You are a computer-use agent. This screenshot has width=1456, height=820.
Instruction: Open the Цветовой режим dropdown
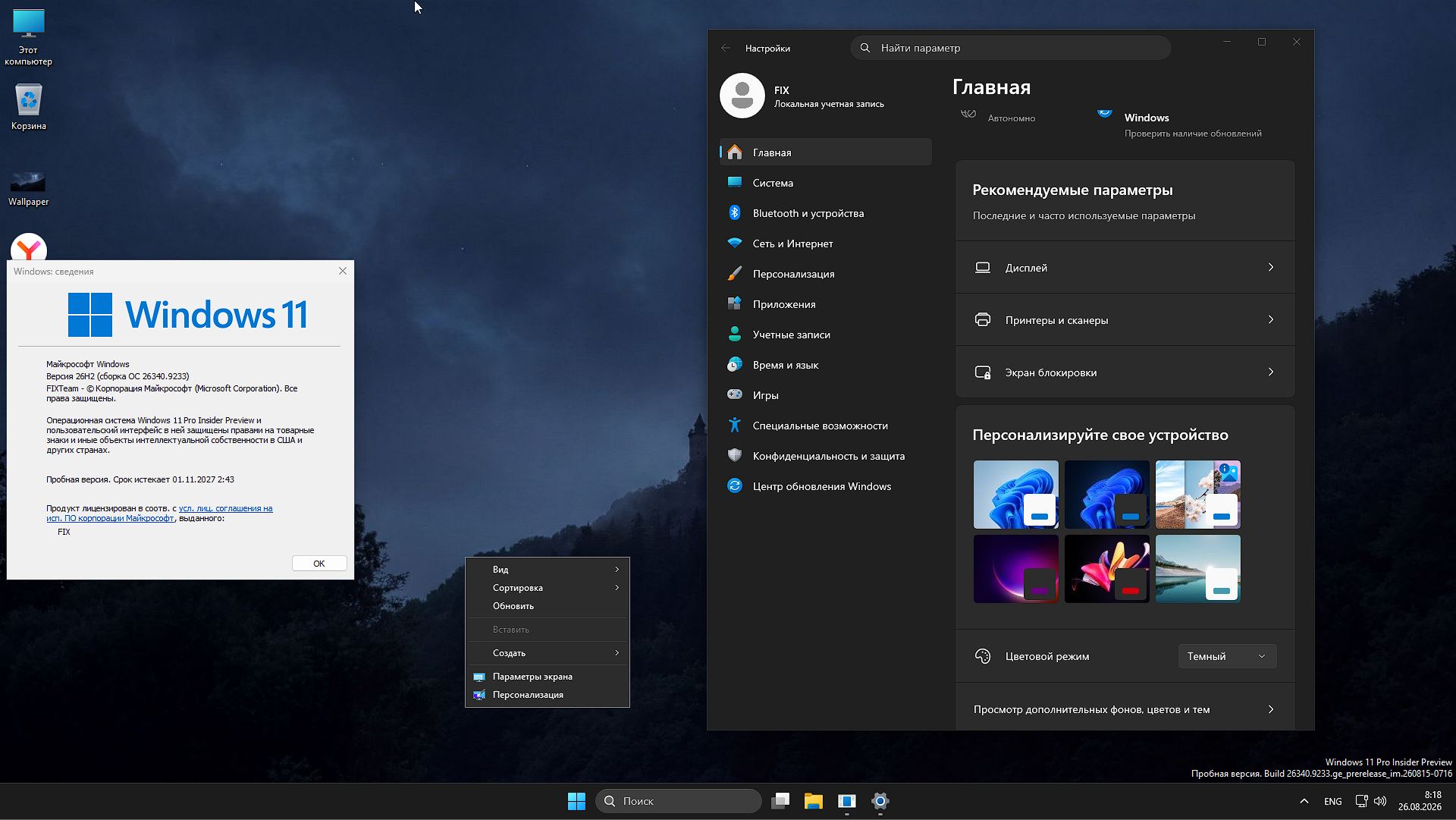(x=1227, y=656)
